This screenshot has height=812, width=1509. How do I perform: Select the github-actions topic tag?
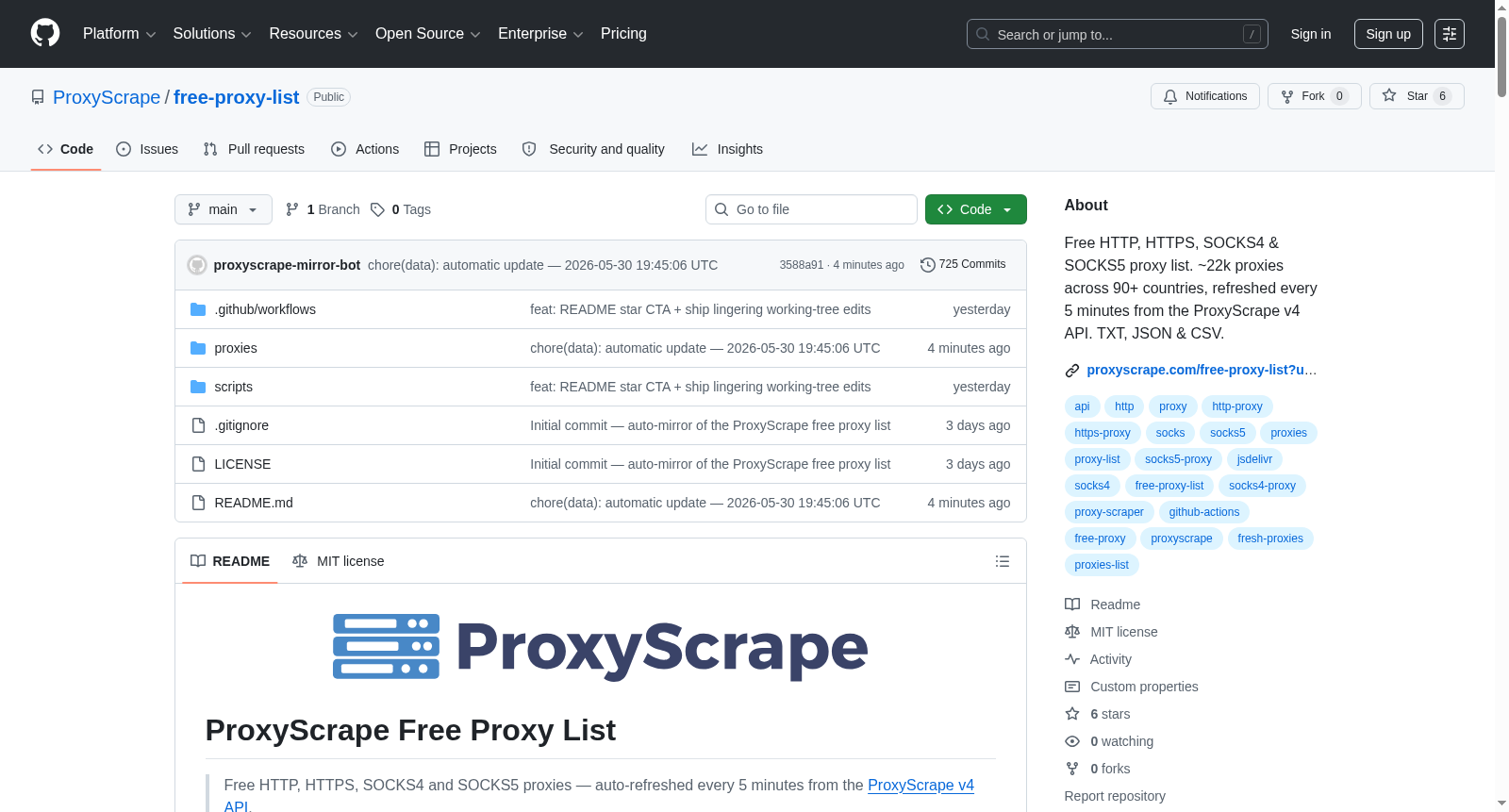tap(1204, 512)
